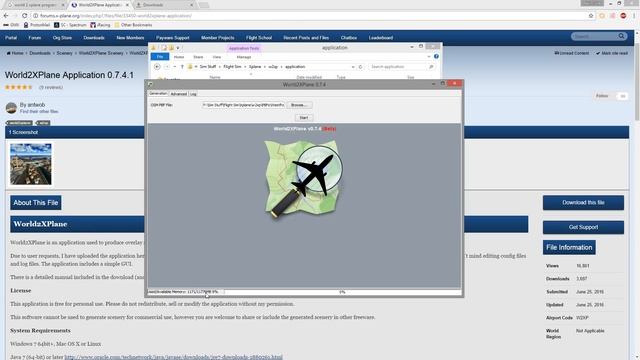Click 'Sim Stuff' in the Explorer breadcrumb
The height and width of the screenshot is (360, 640).
[208, 67]
